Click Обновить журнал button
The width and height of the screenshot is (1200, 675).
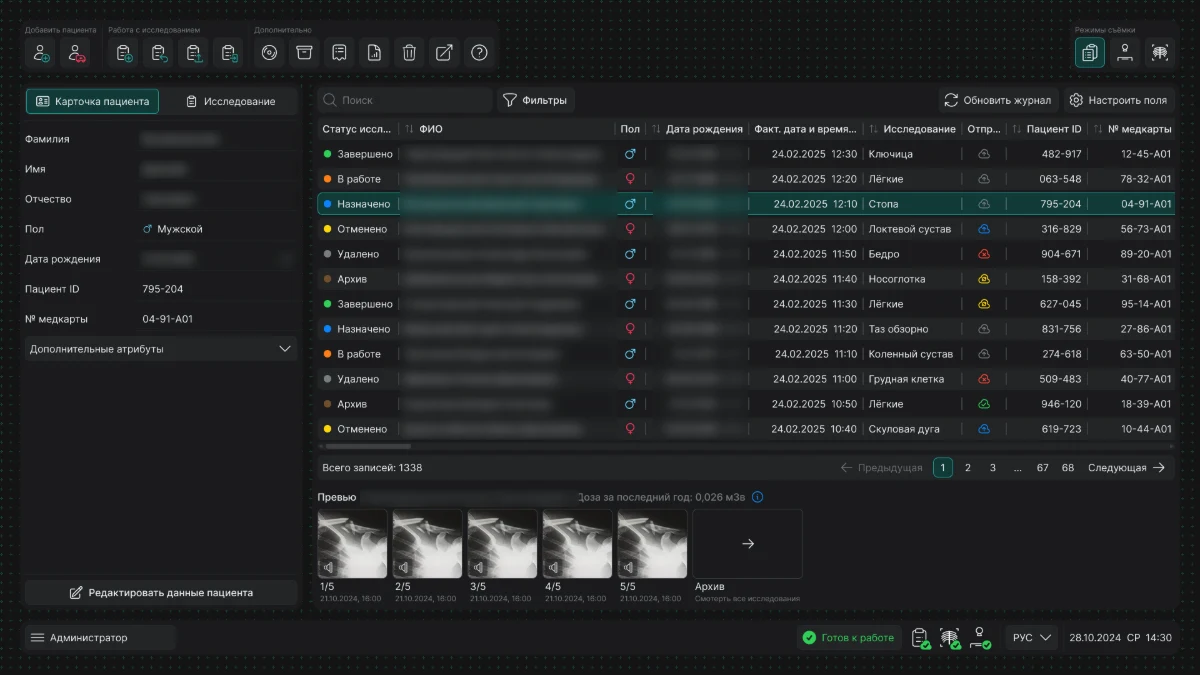click(x=997, y=100)
